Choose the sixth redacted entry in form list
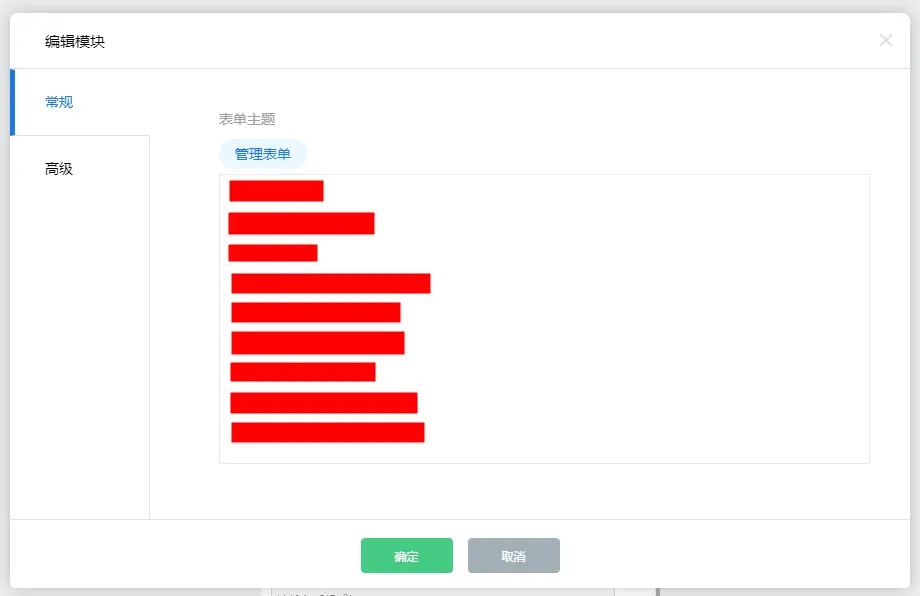920x596 pixels. tap(318, 343)
